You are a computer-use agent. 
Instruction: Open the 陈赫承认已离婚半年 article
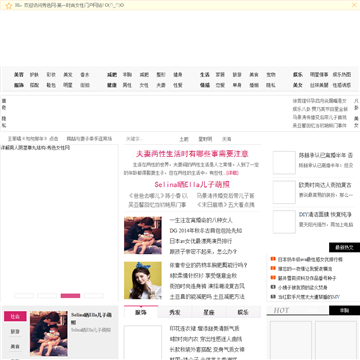click(326, 155)
